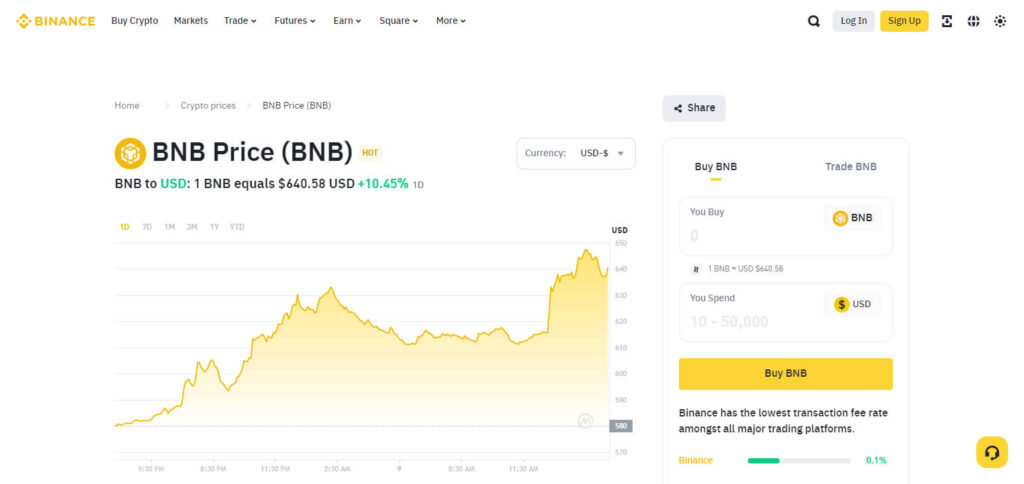Select the YTD chart range
This screenshot has width=1024, height=484.
click(237, 227)
